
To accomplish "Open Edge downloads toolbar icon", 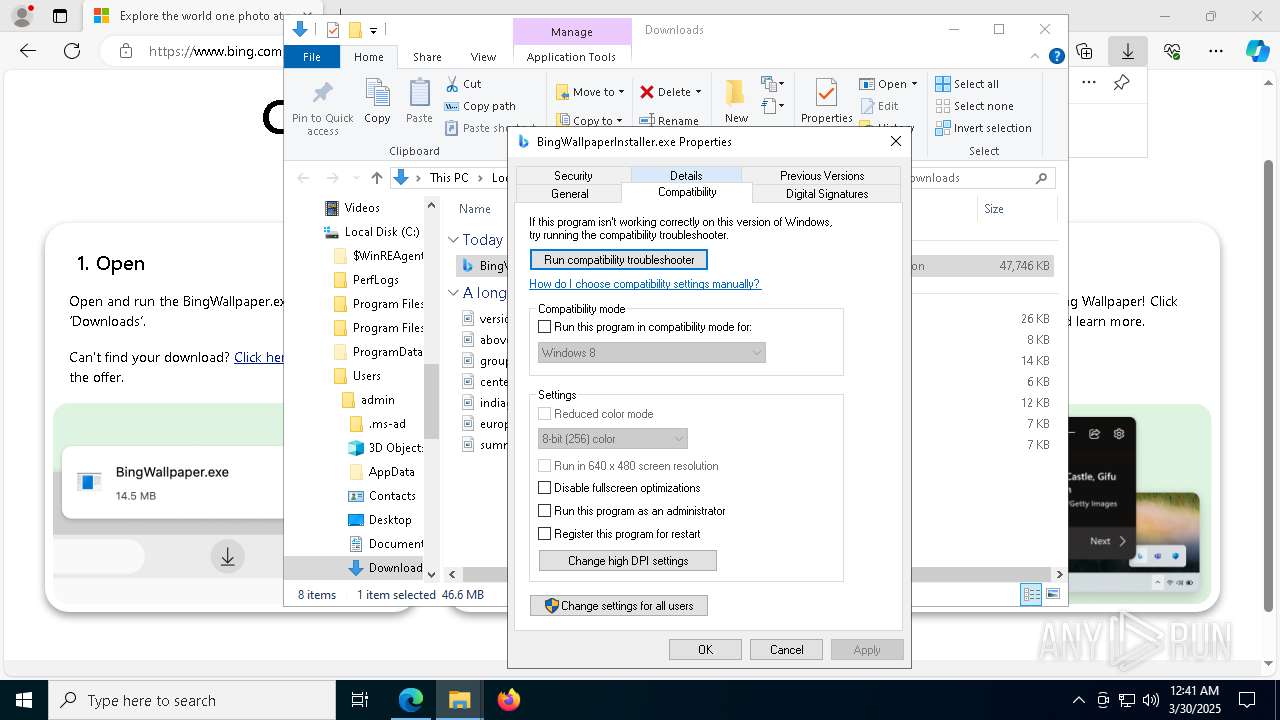I will 1127,51.
